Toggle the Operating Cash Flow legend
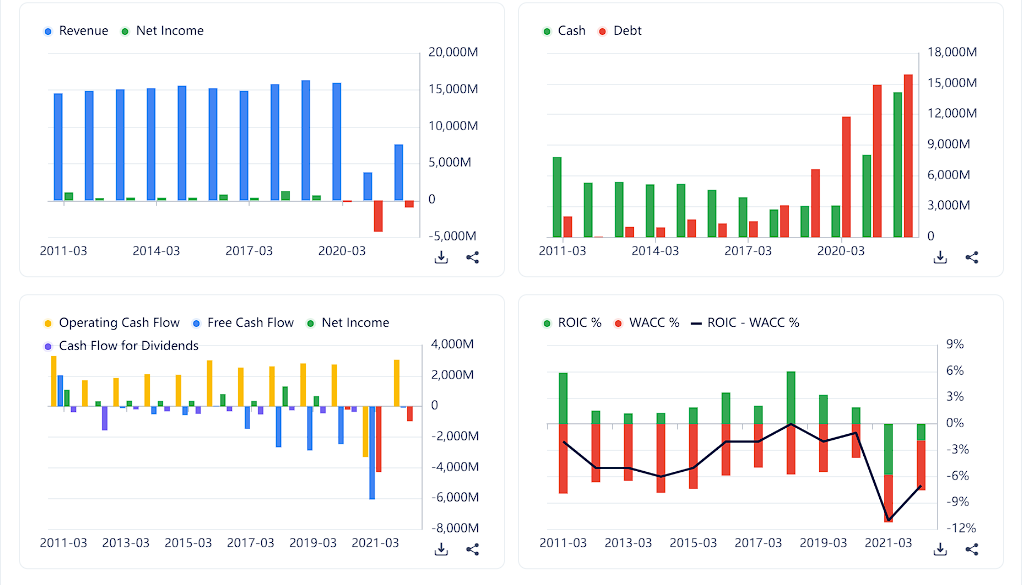 [111, 322]
